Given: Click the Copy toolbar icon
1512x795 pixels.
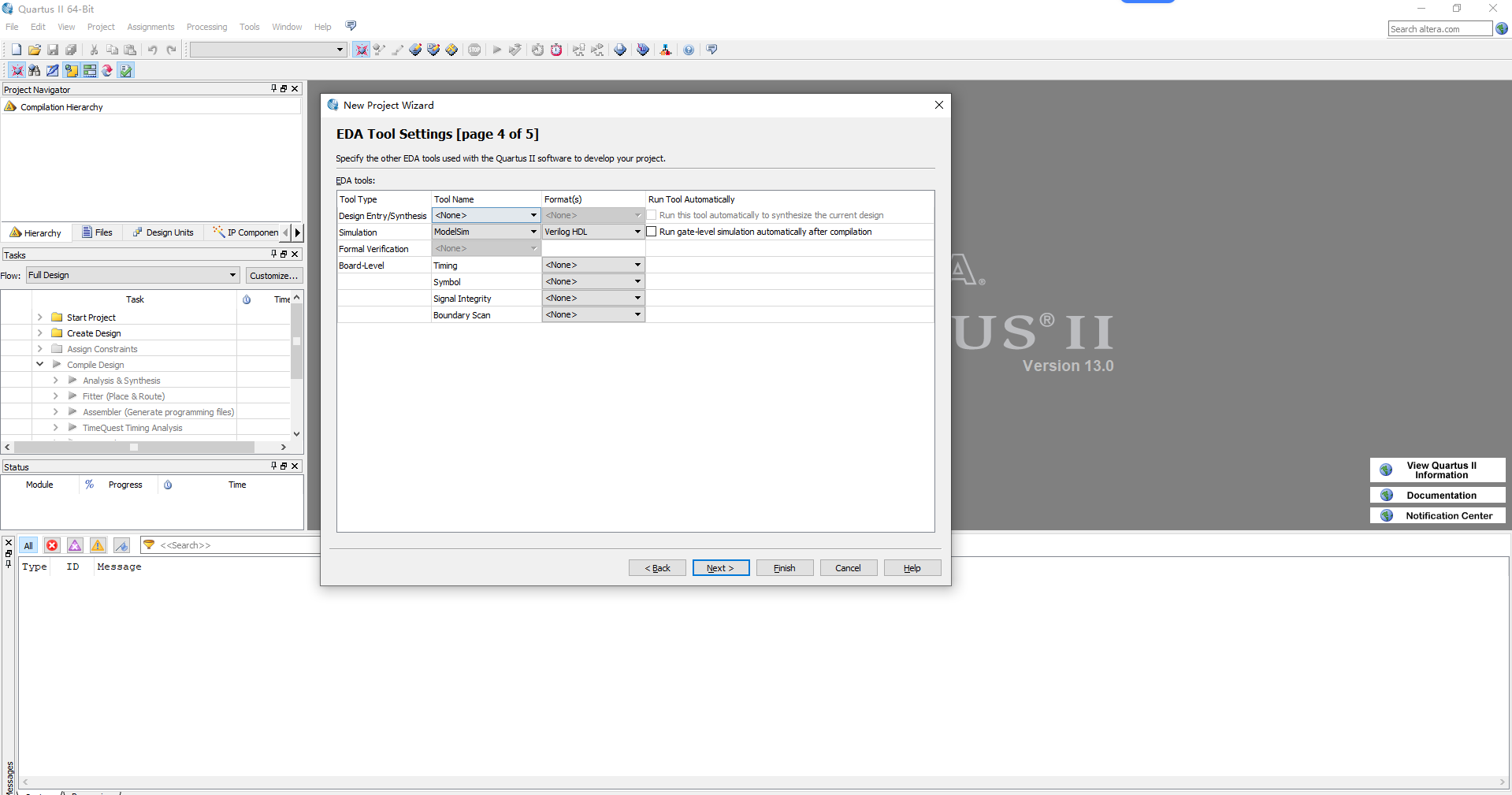Looking at the screenshot, I should coord(112,50).
